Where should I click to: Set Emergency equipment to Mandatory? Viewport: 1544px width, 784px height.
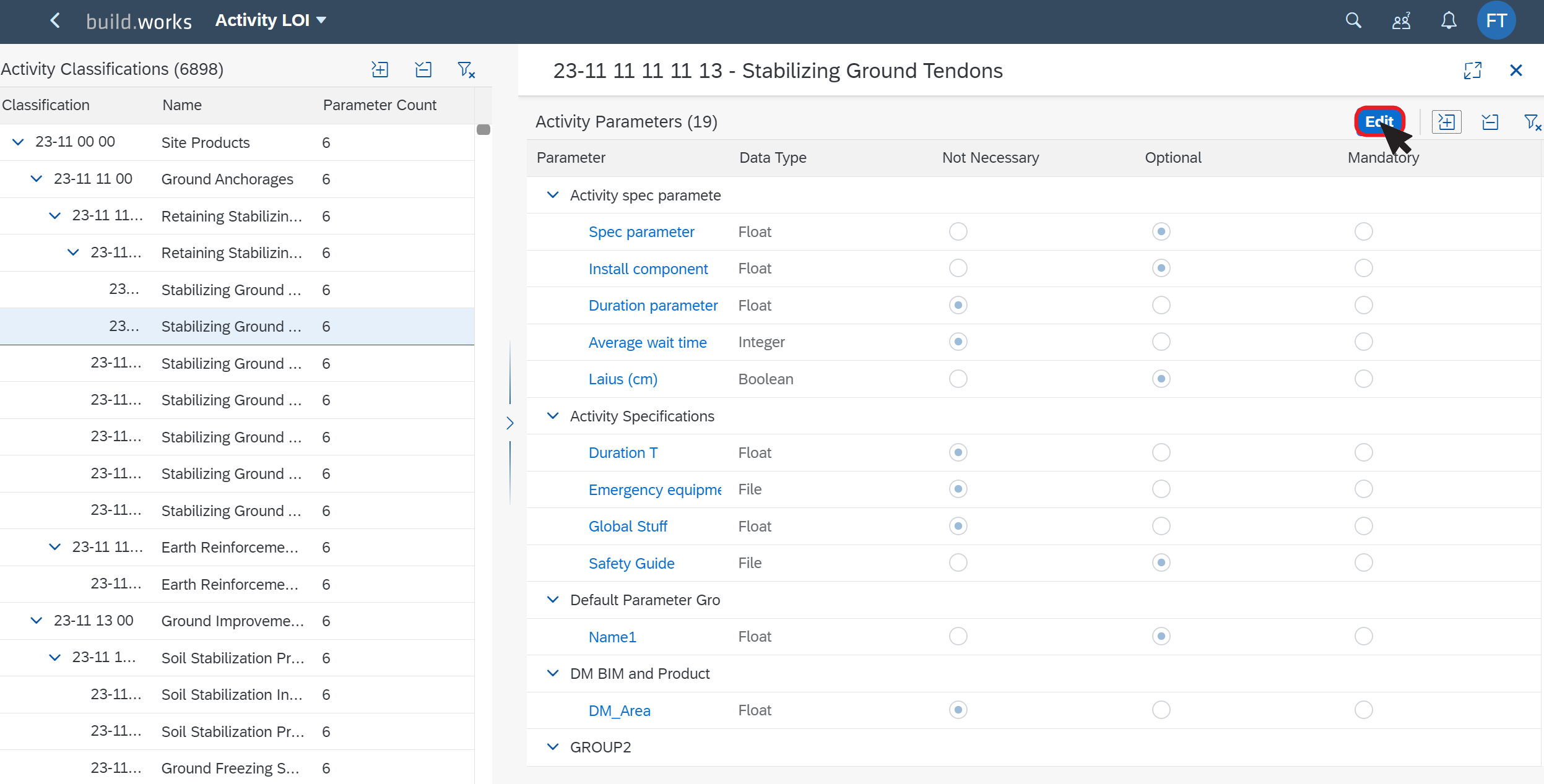click(x=1364, y=489)
